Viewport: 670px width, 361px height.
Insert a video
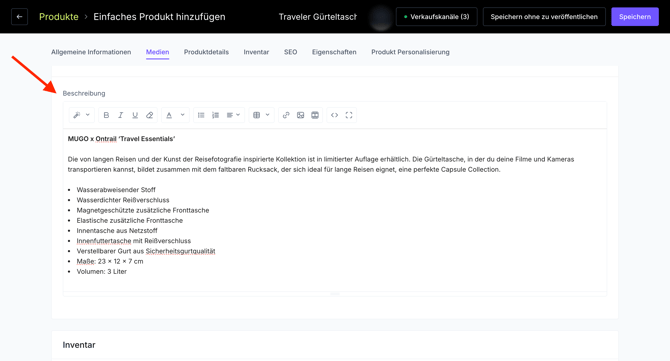click(x=315, y=115)
